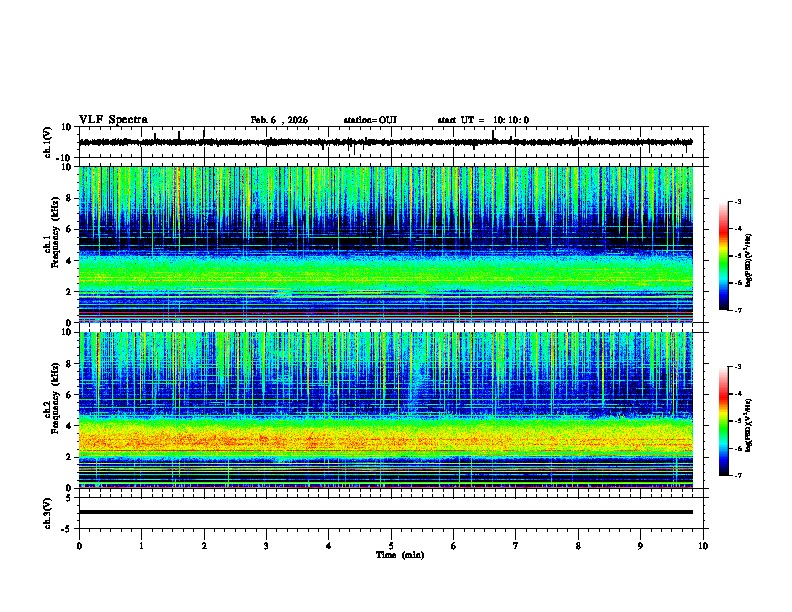The height and width of the screenshot is (612, 792).
Task: Click the time axis tick label "10"
Action: click(703, 546)
